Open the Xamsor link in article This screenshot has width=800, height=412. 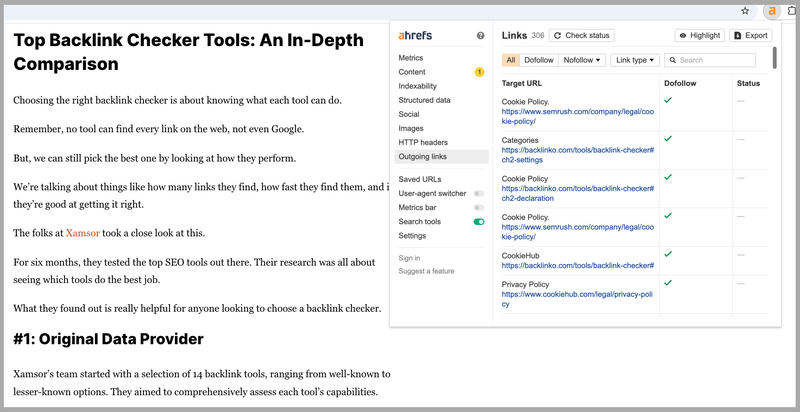point(83,234)
